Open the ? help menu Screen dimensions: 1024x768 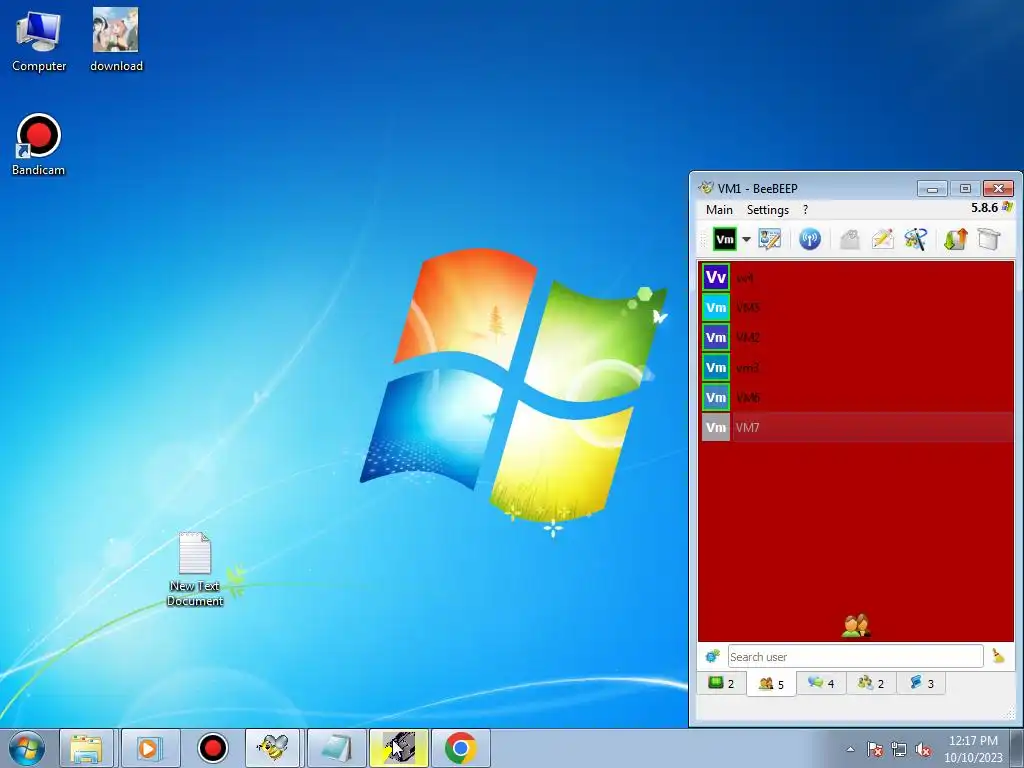pyautogui.click(x=805, y=210)
